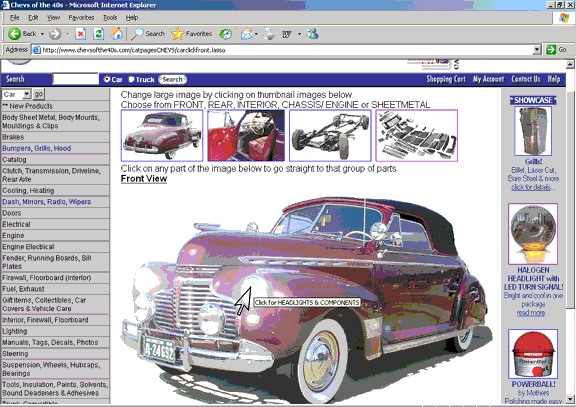
Task: Open the Steering category
Action: pos(15,354)
